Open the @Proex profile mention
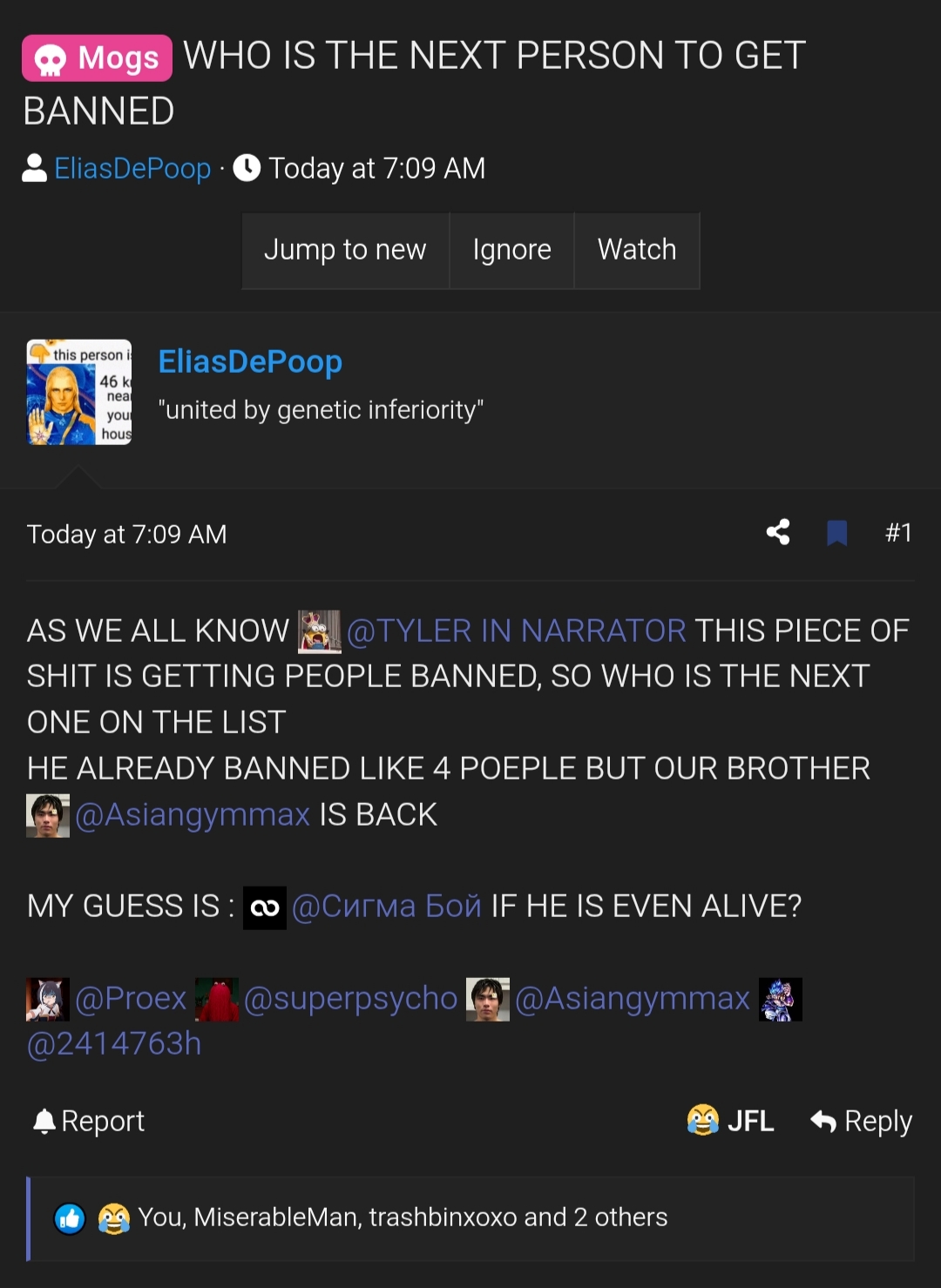941x1288 pixels. click(x=131, y=999)
